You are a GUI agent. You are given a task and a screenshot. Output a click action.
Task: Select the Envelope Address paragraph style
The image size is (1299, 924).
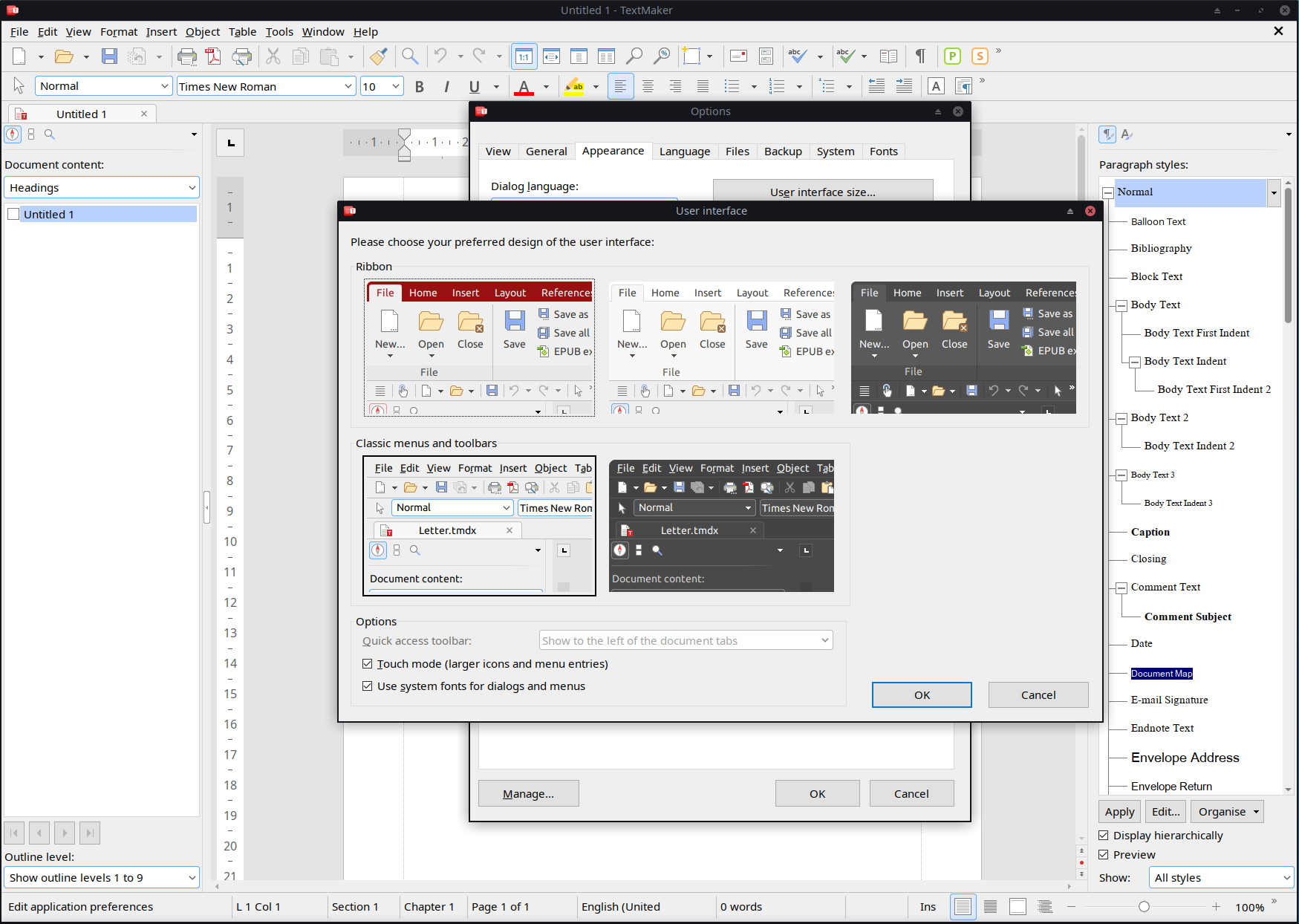coord(1185,758)
